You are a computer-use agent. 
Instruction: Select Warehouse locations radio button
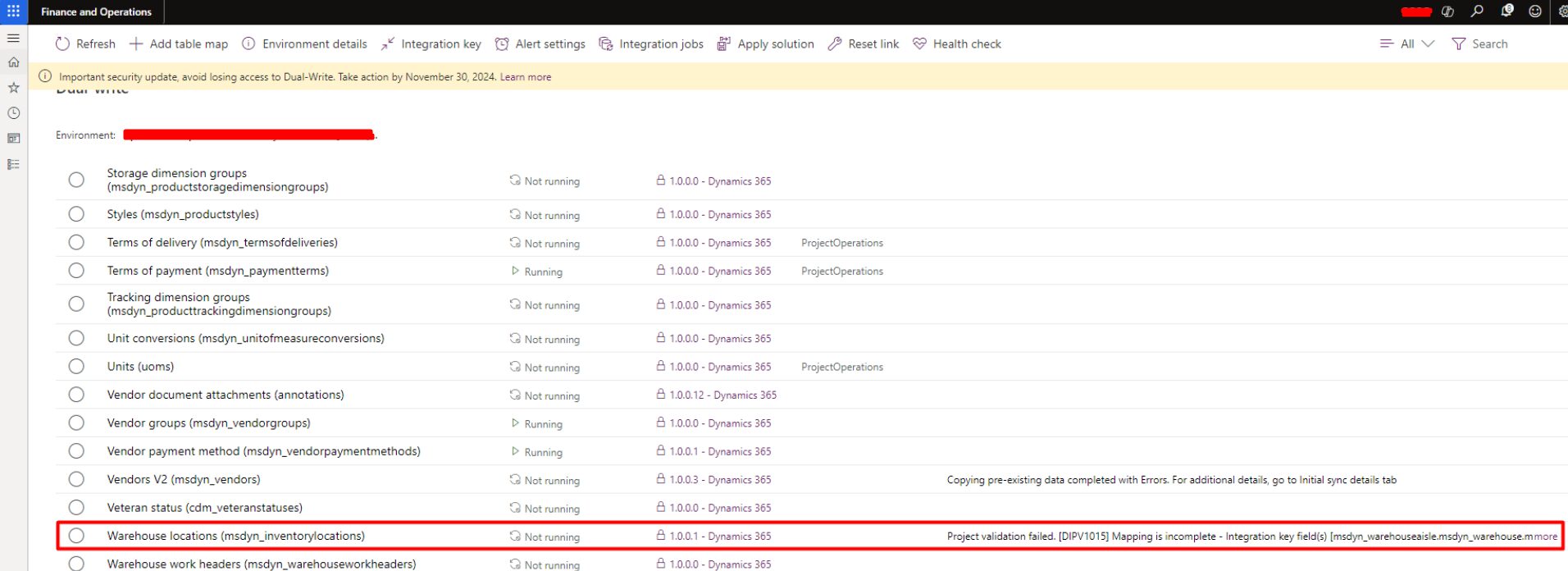76,536
